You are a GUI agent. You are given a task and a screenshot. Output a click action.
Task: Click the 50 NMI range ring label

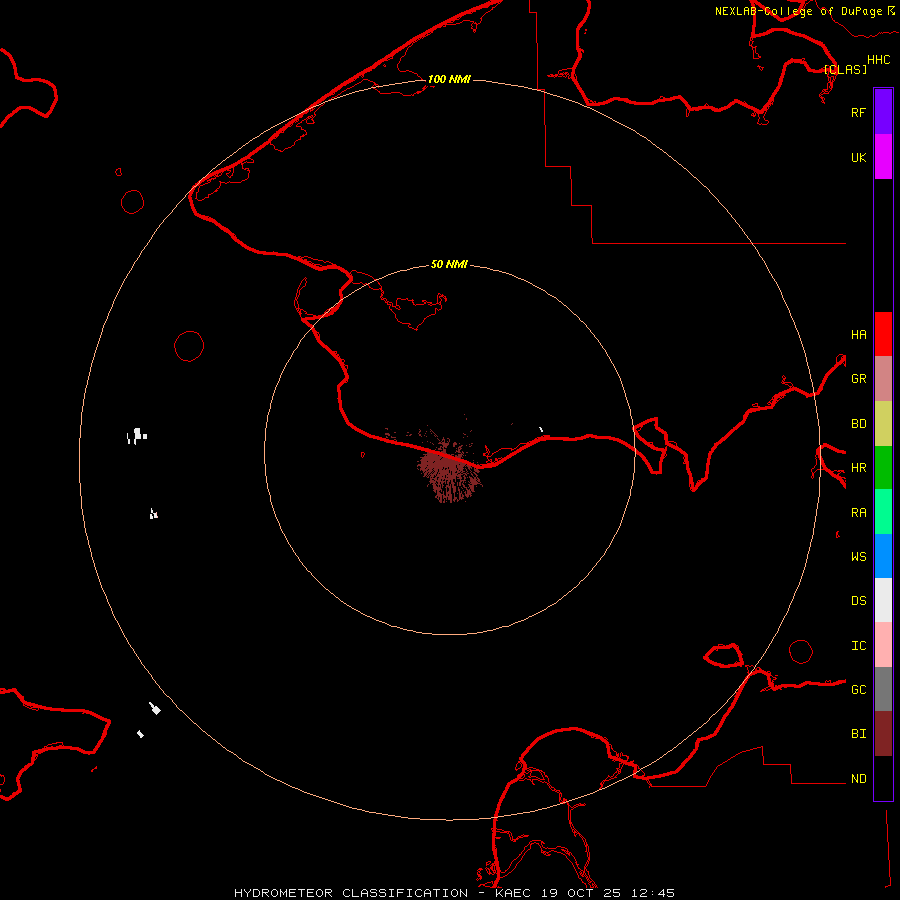click(x=449, y=264)
